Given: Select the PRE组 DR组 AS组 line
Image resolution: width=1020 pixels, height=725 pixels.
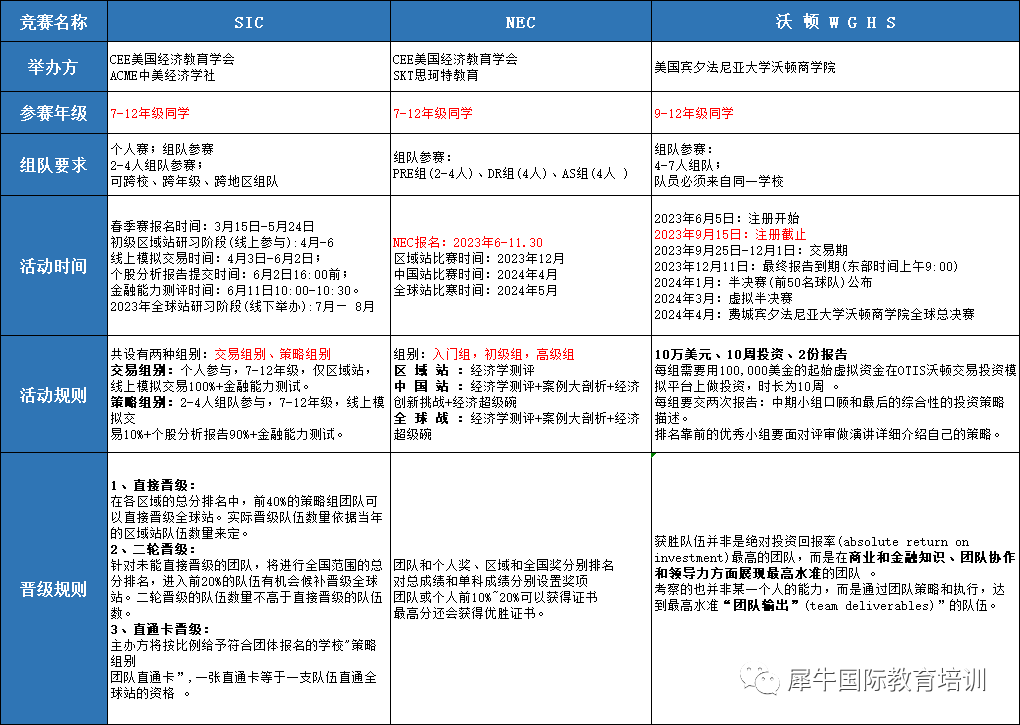Looking at the screenshot, I should tap(511, 174).
